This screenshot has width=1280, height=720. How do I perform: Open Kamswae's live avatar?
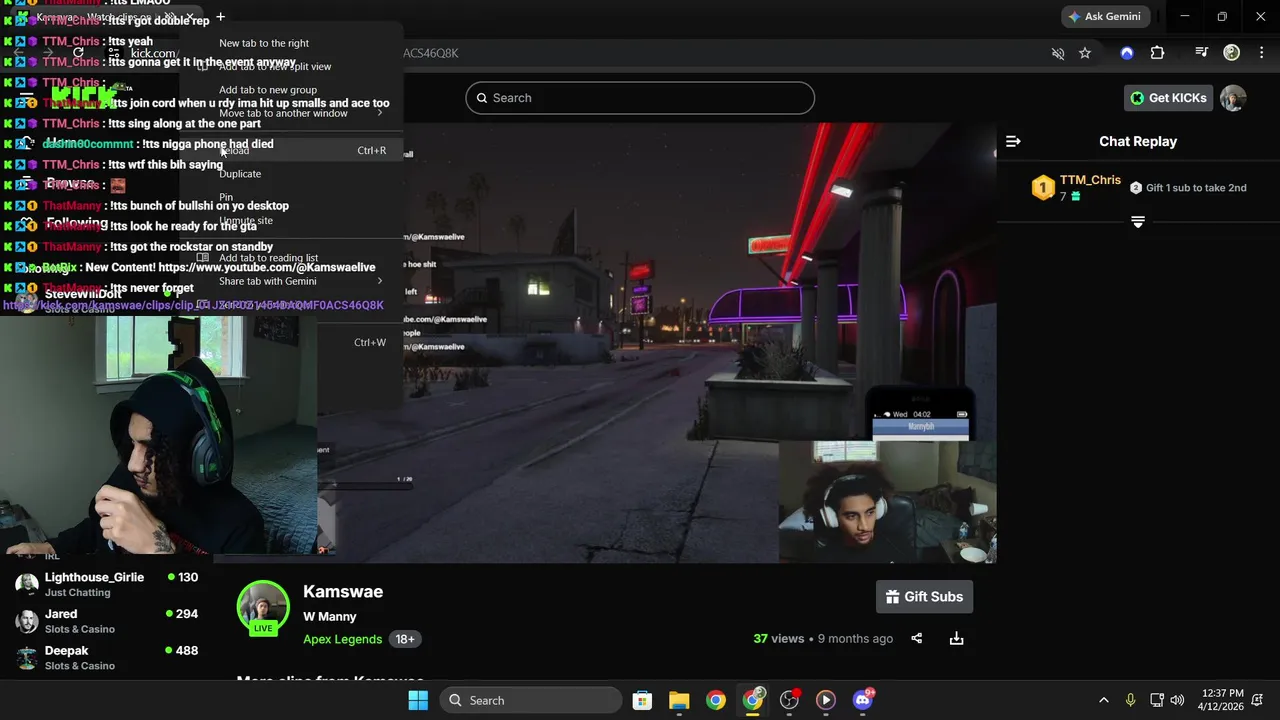263,607
